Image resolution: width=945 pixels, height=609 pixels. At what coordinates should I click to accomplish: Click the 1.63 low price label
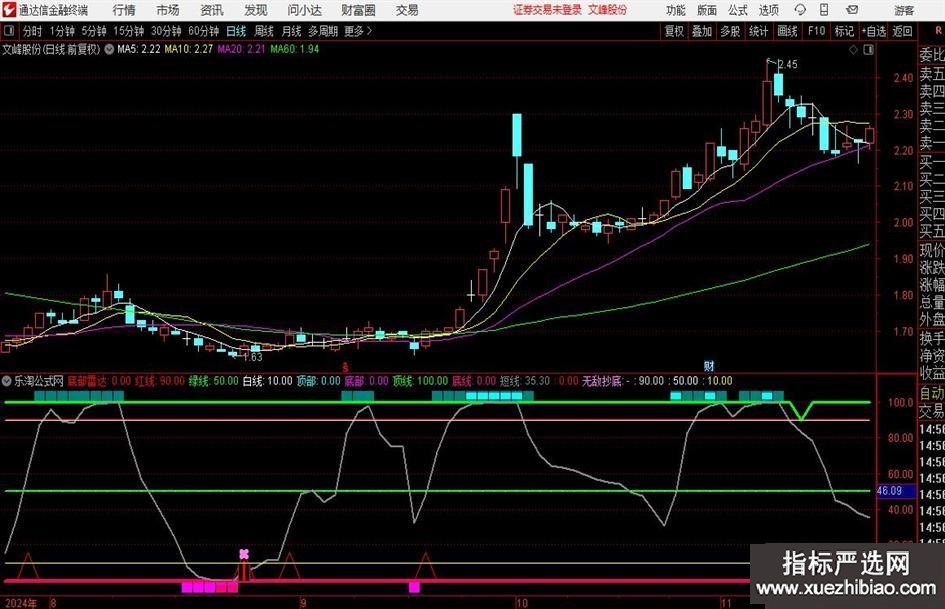click(253, 357)
